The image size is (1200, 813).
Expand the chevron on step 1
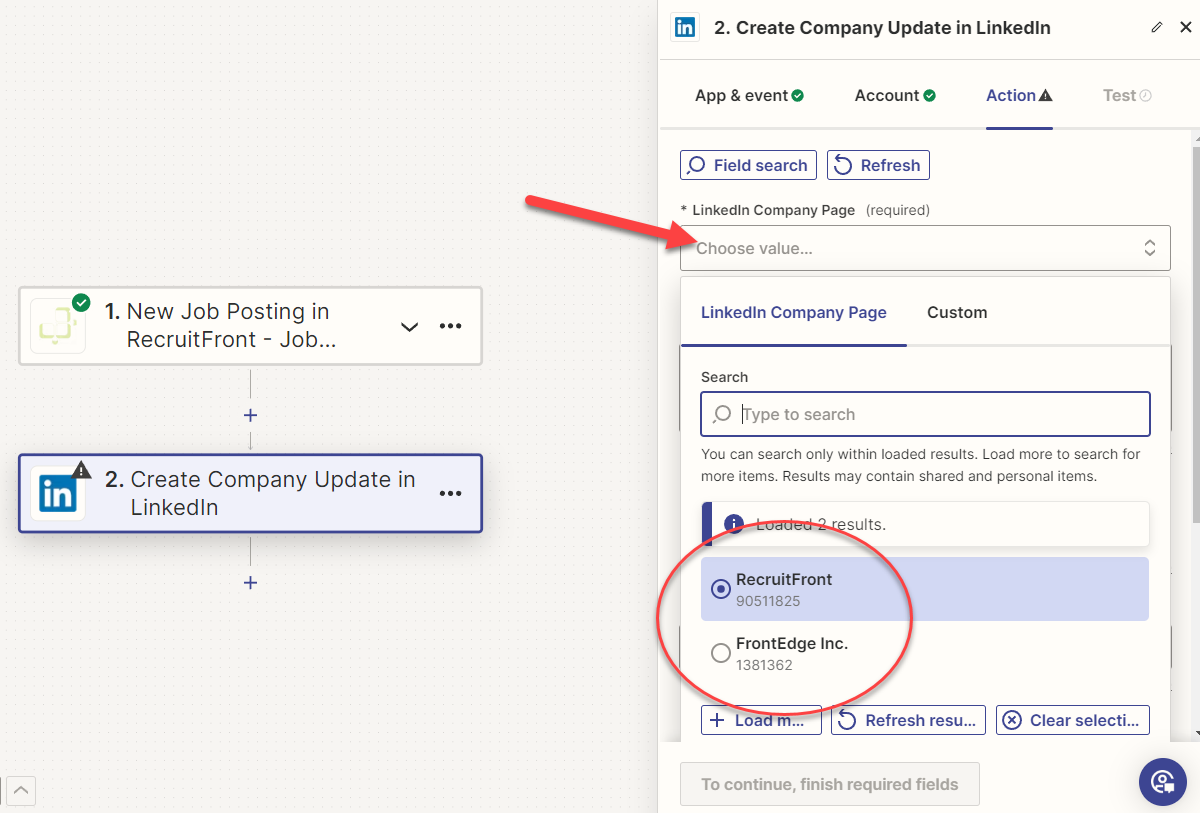tap(409, 326)
